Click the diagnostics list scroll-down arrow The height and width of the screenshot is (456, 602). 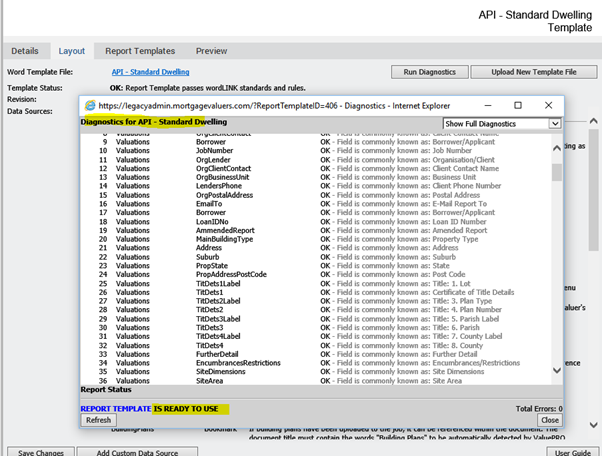coord(557,370)
